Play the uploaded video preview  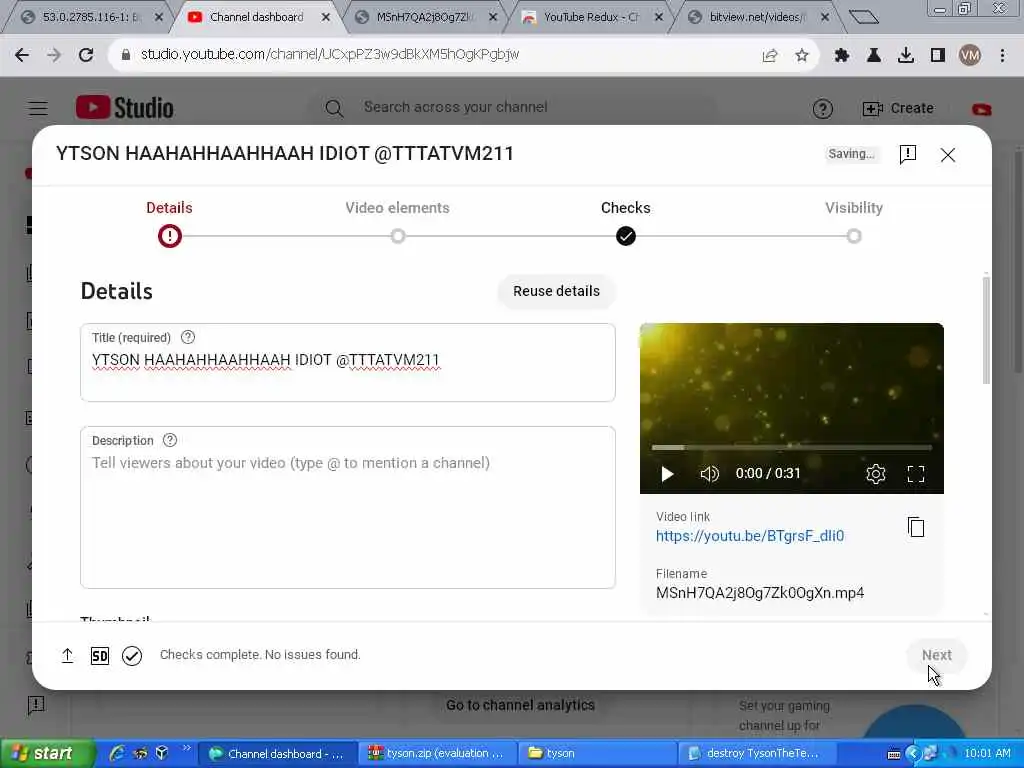(667, 473)
